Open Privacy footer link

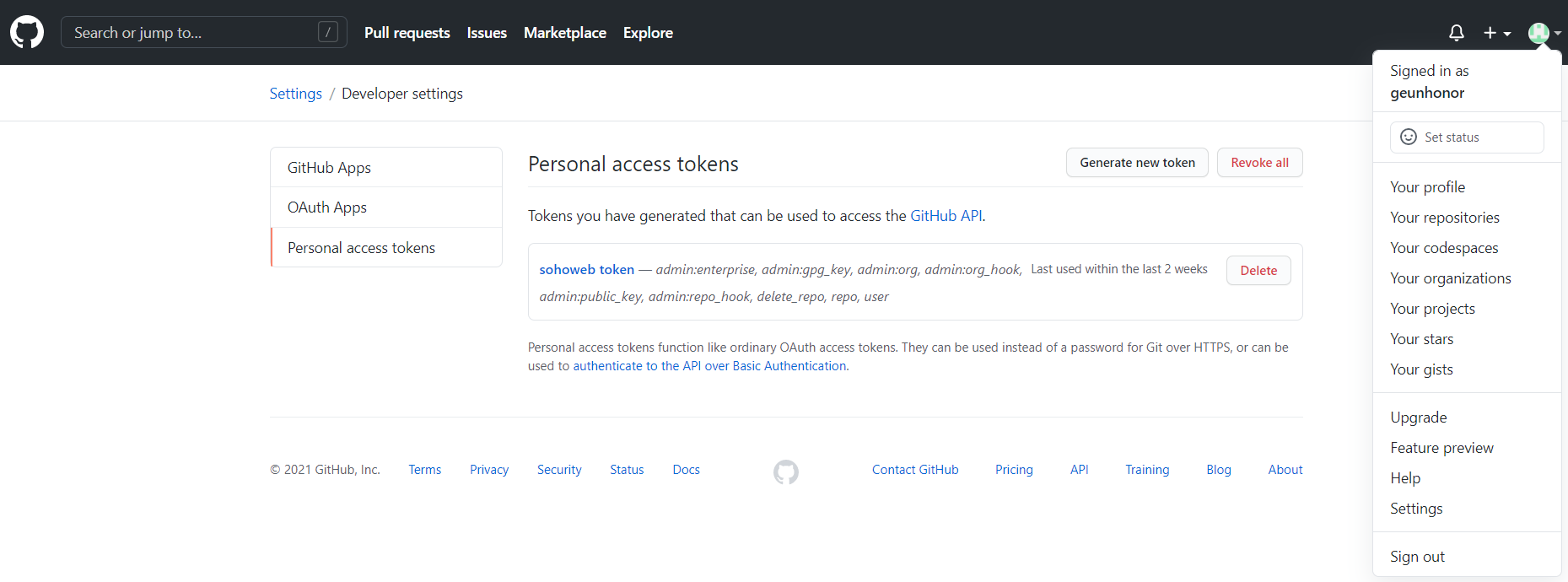tap(489, 470)
